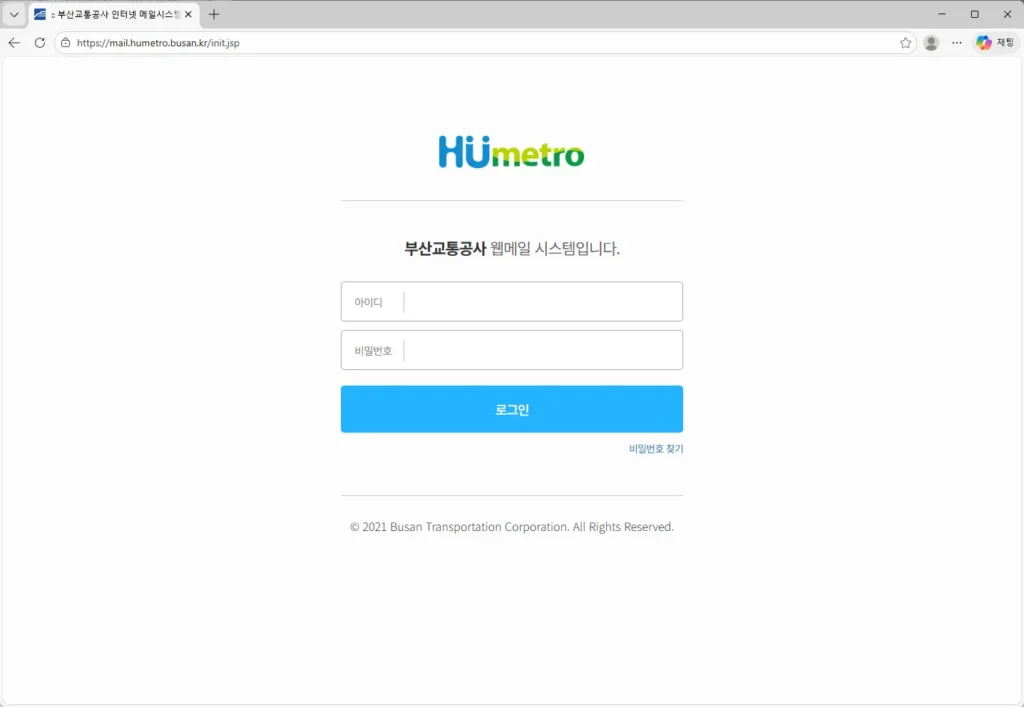
Task: Select the copyright notice text
Action: point(511,526)
